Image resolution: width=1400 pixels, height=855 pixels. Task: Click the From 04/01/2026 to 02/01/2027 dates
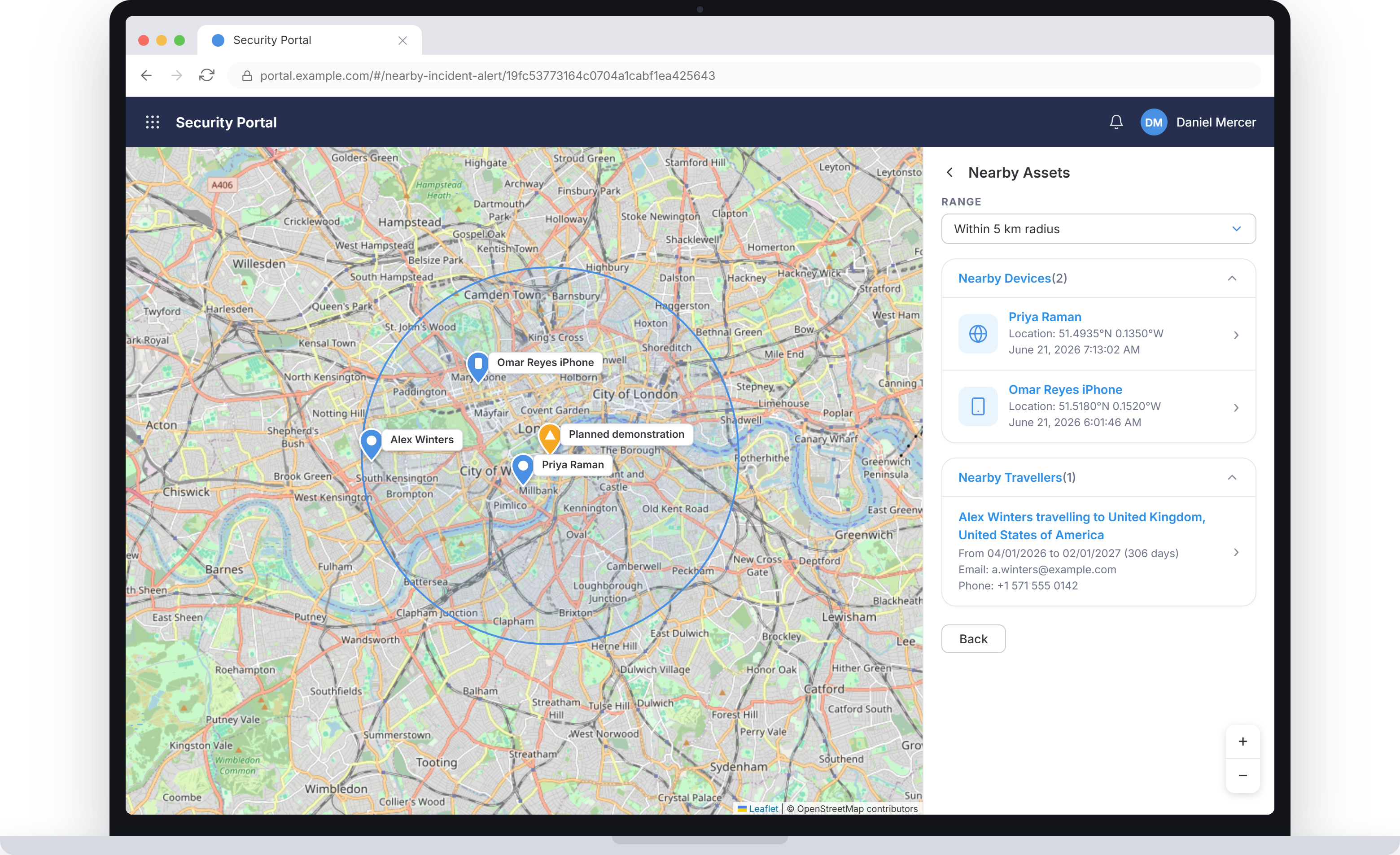[x=1068, y=553]
